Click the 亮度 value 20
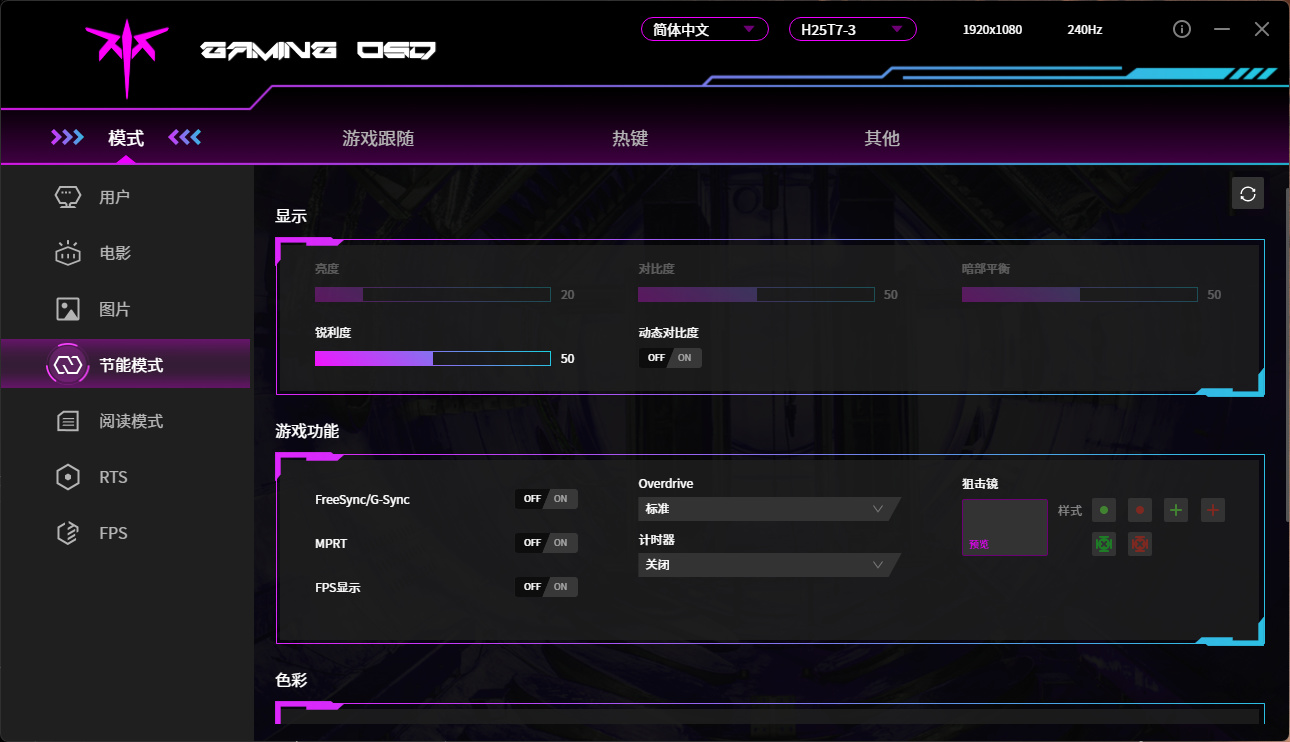Image resolution: width=1290 pixels, height=742 pixels. (567, 295)
